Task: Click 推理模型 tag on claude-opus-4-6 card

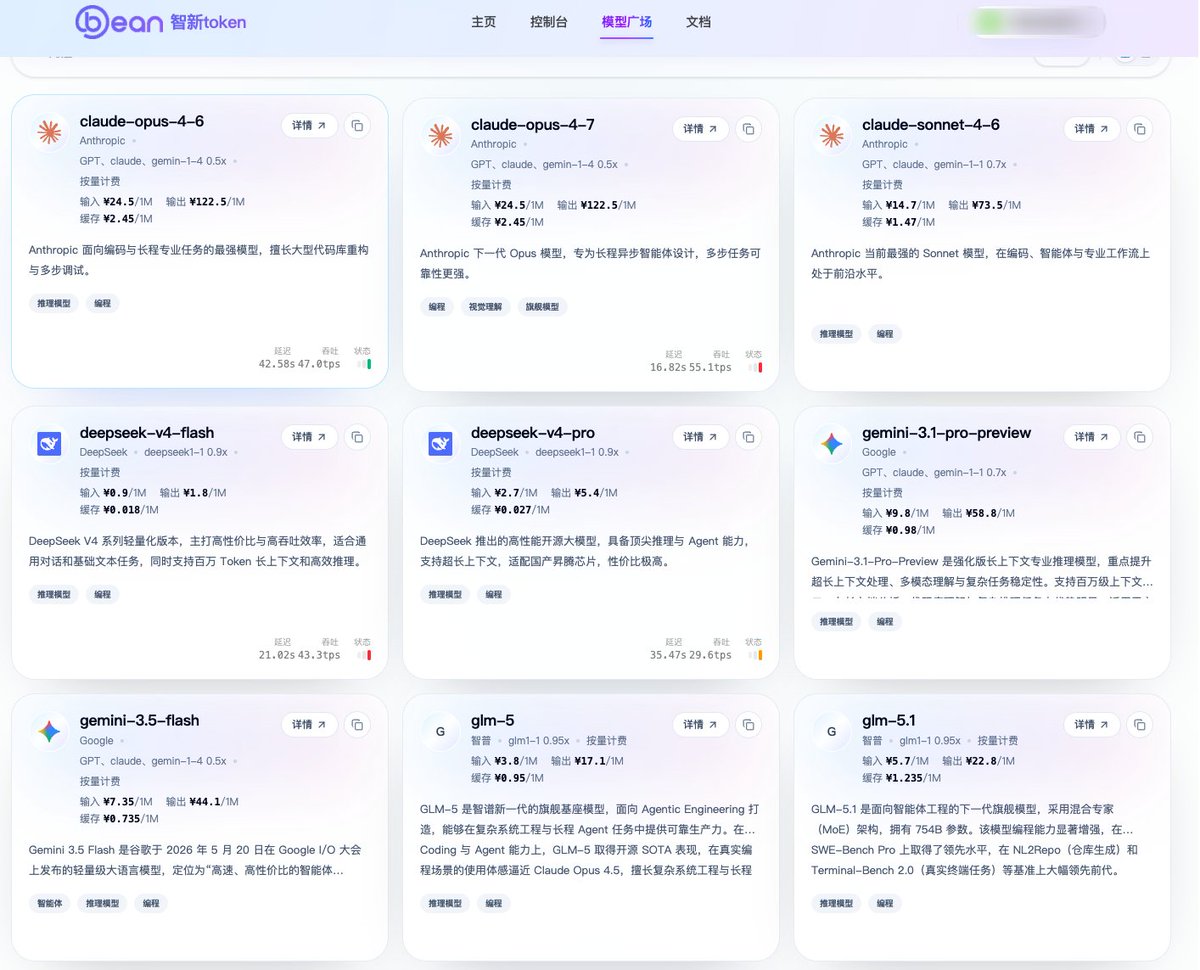Action: (x=54, y=303)
